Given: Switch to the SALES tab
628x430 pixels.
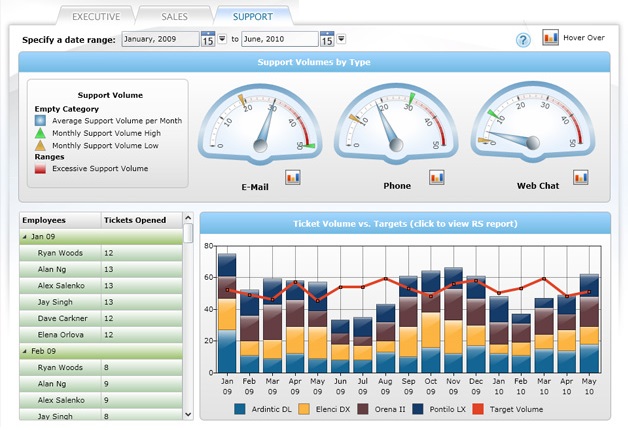Looking at the screenshot, I should coord(174,16).
